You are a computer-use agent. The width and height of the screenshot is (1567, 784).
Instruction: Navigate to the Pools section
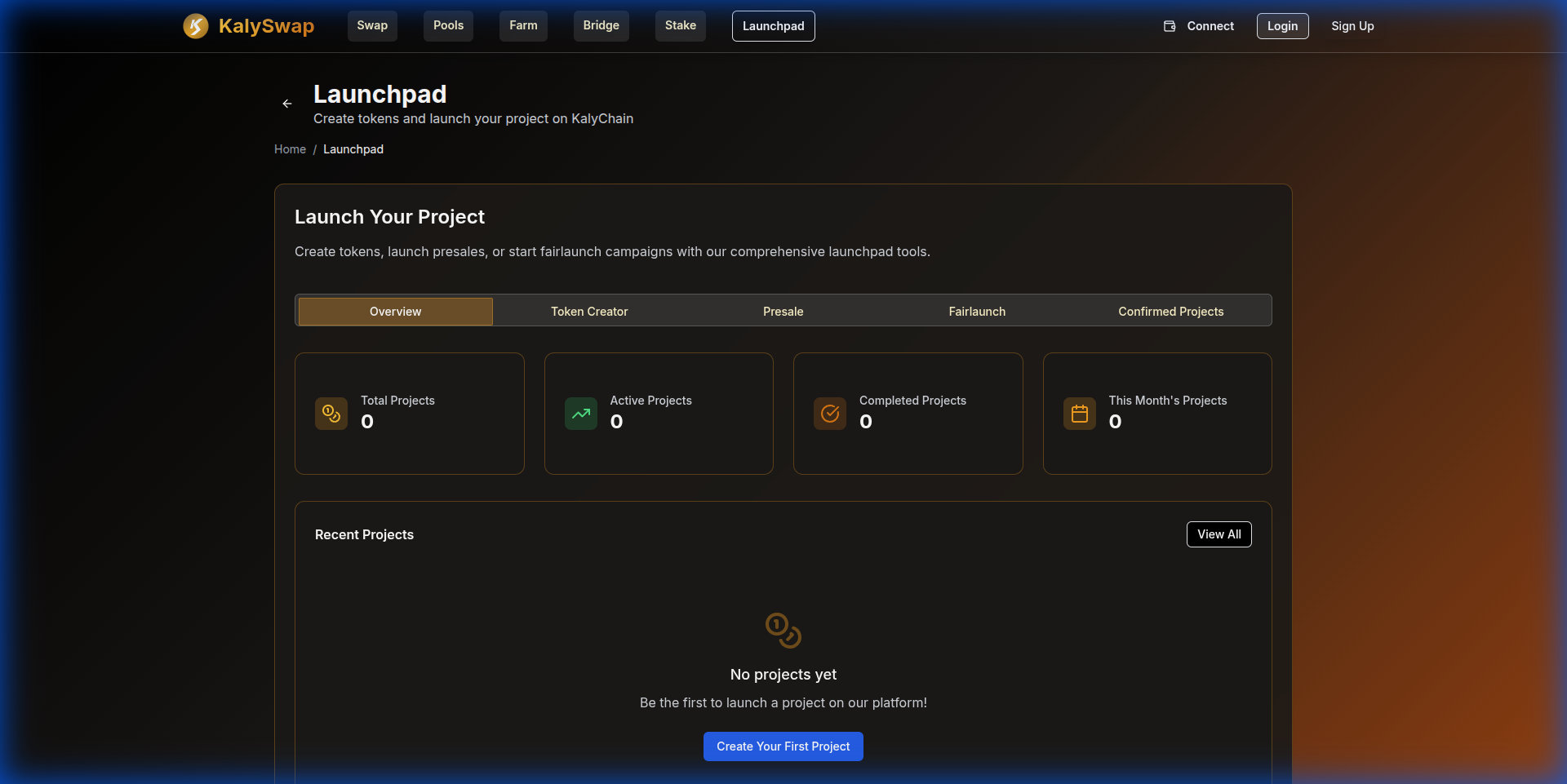[x=447, y=25]
